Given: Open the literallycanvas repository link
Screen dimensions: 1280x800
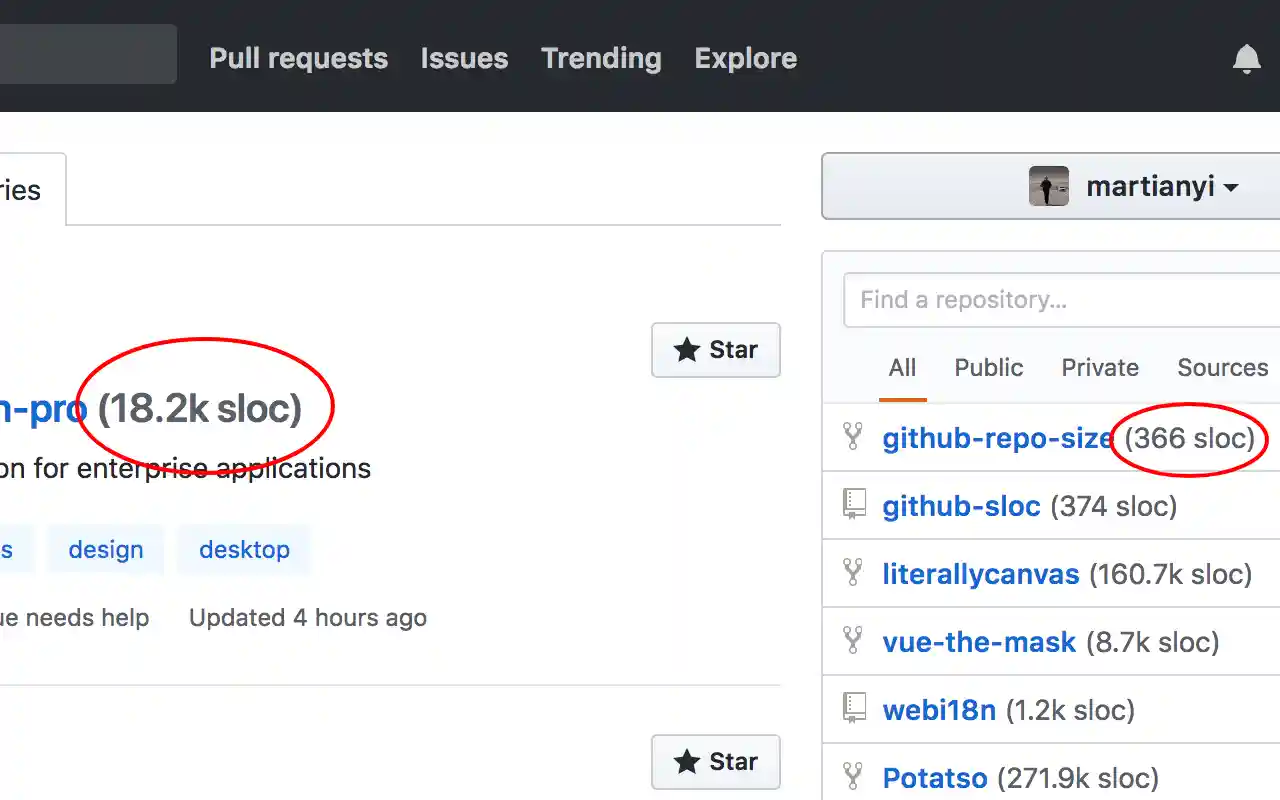Looking at the screenshot, I should point(980,574).
